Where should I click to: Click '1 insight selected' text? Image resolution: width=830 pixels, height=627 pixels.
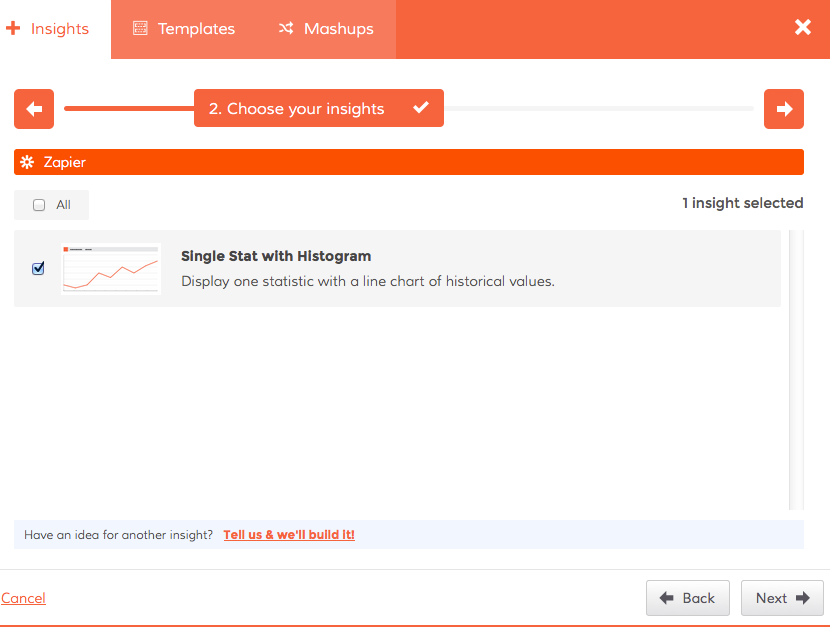pos(743,203)
